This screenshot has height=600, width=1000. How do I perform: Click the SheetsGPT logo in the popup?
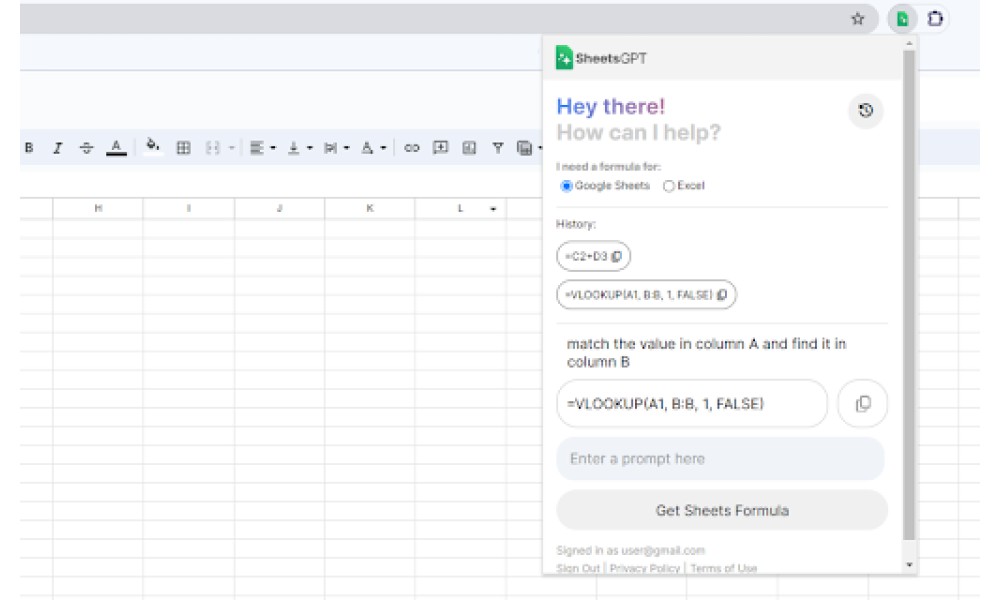click(x=601, y=58)
